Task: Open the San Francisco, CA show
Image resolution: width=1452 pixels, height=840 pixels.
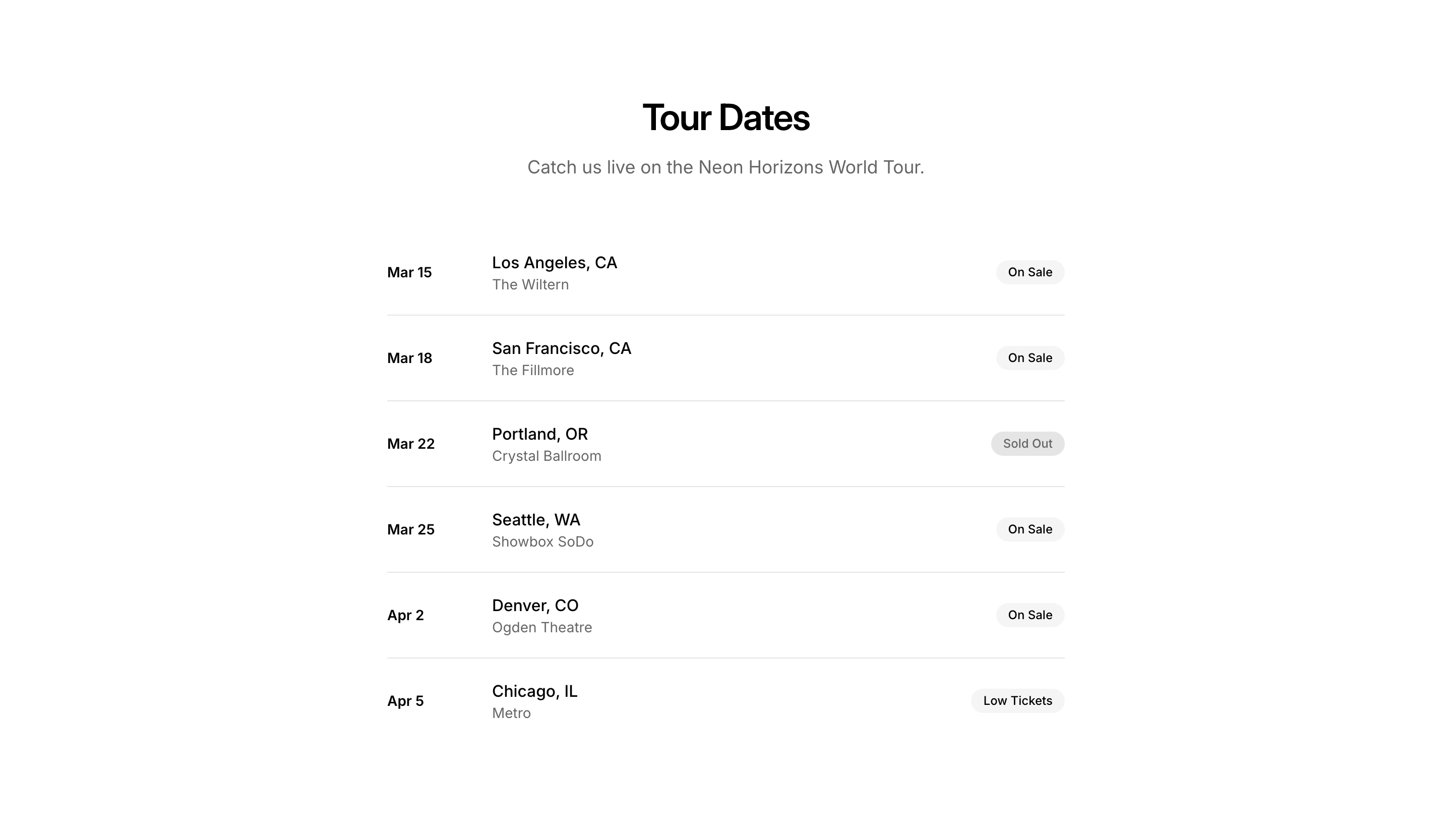Action: (561, 348)
